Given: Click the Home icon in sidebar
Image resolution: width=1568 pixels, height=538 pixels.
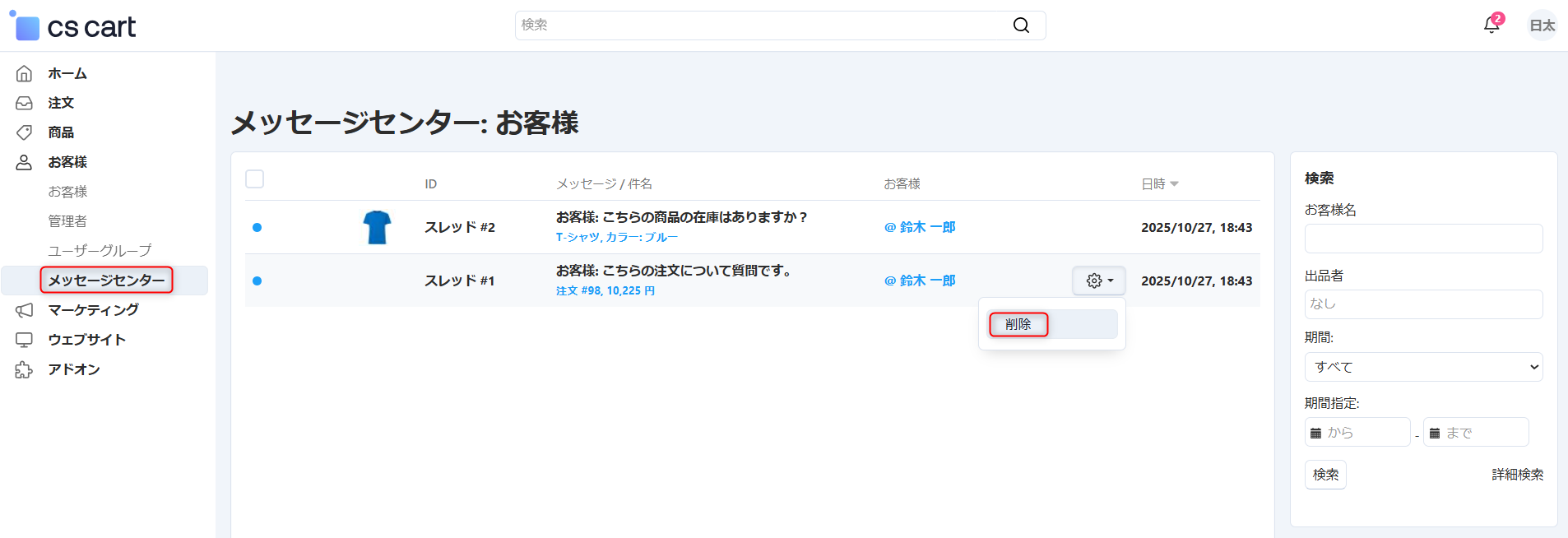Looking at the screenshot, I should tap(24, 73).
